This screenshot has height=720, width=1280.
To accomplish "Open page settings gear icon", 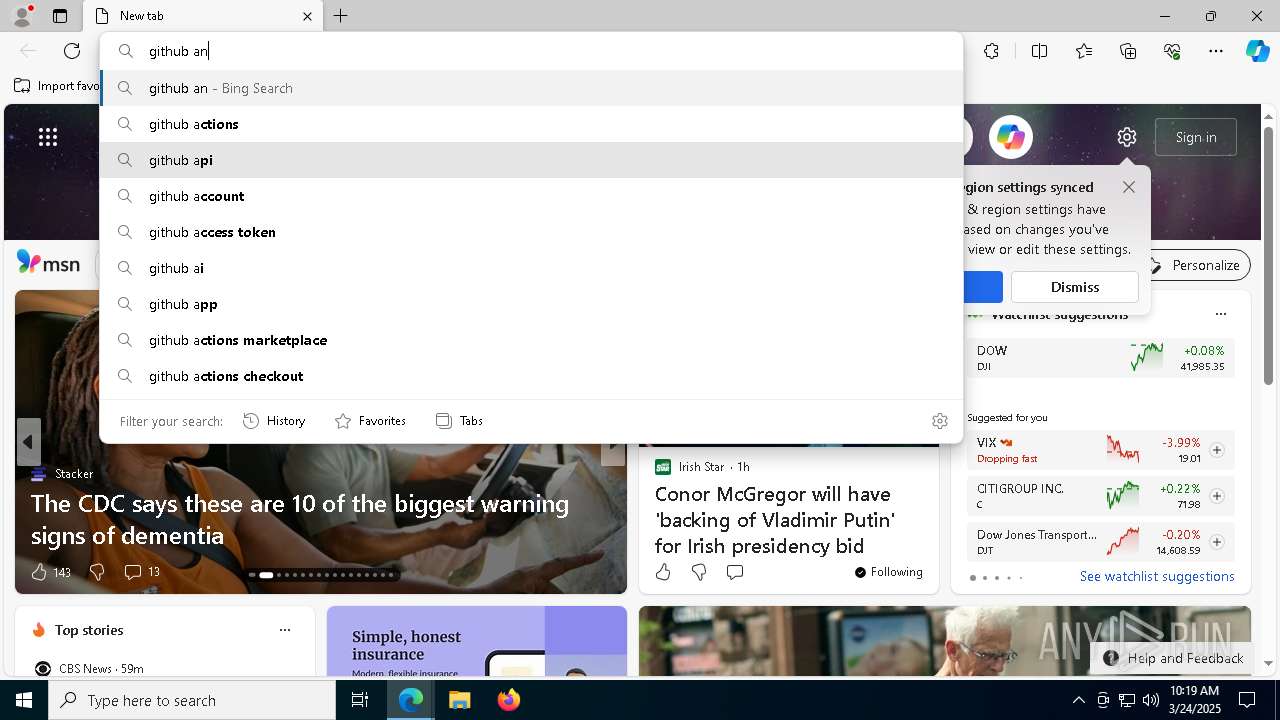I will tap(1127, 137).
